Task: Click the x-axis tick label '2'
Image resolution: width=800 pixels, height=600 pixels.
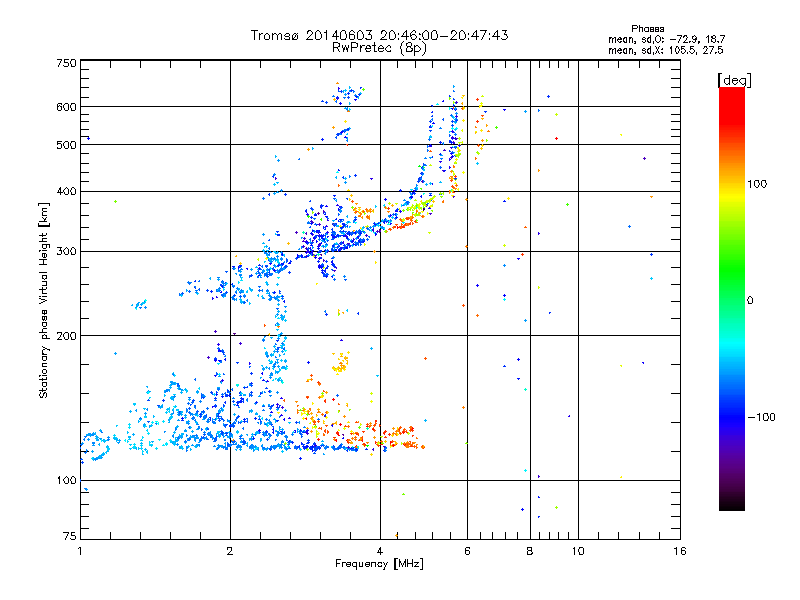Action: click(230, 551)
